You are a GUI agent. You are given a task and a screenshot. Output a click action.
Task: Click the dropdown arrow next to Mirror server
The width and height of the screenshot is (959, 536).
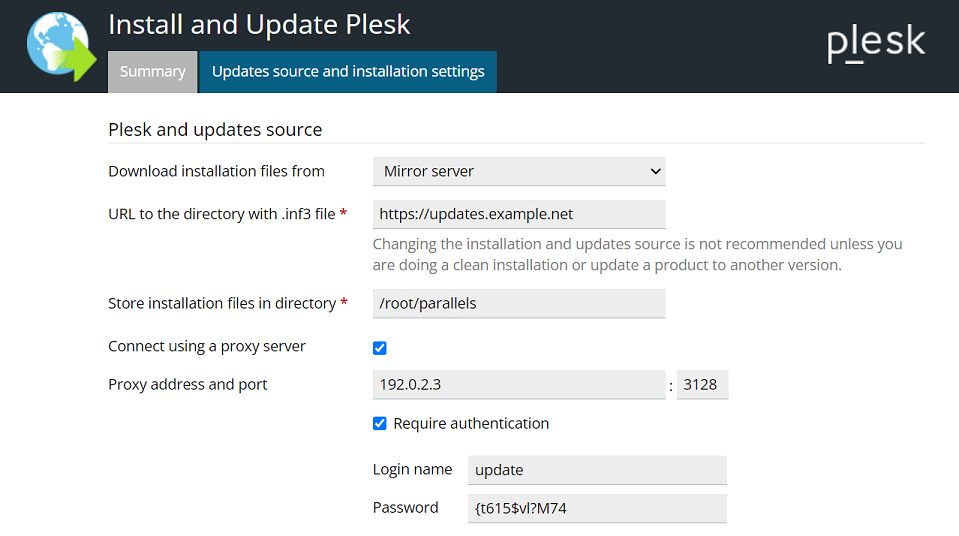655,171
